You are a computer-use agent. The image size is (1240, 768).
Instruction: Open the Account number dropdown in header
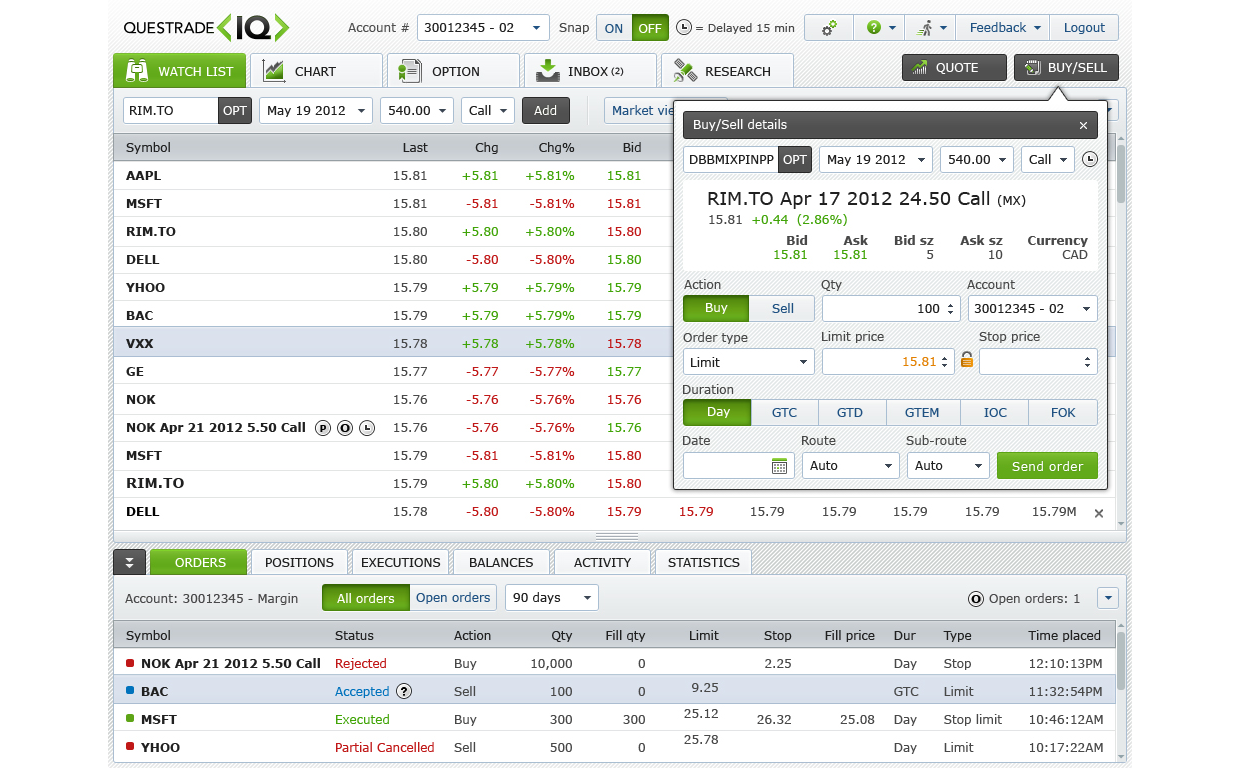point(483,28)
